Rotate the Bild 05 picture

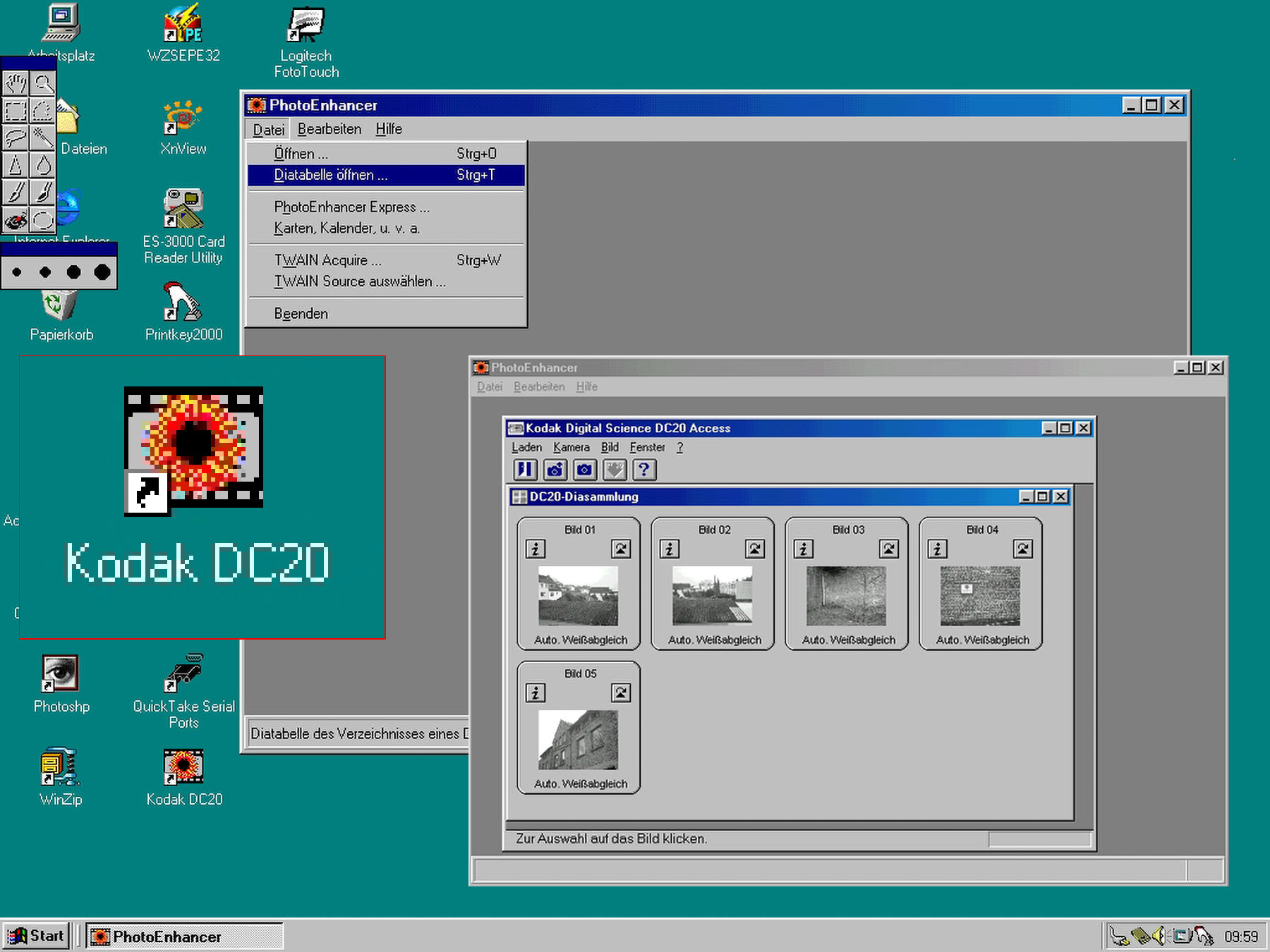(621, 692)
